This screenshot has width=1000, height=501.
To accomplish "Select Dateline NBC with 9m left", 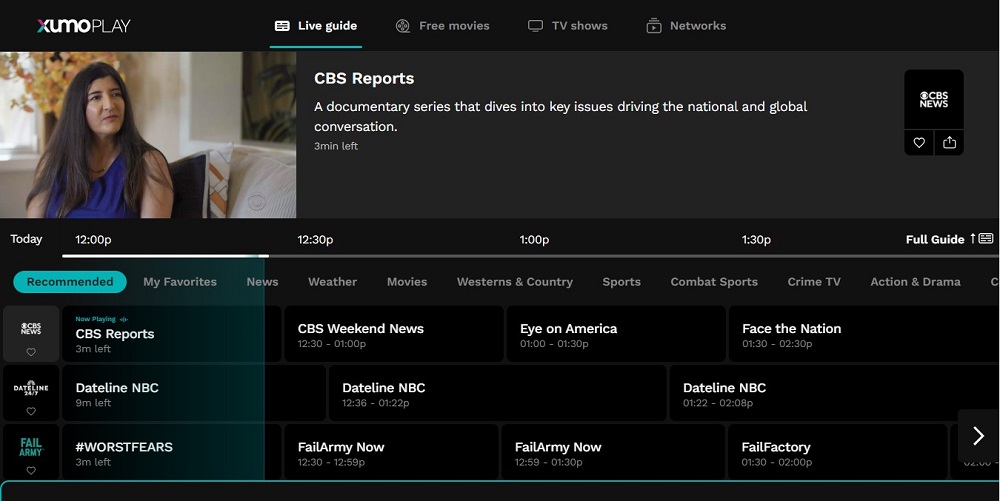I will pyautogui.click(x=193, y=393).
